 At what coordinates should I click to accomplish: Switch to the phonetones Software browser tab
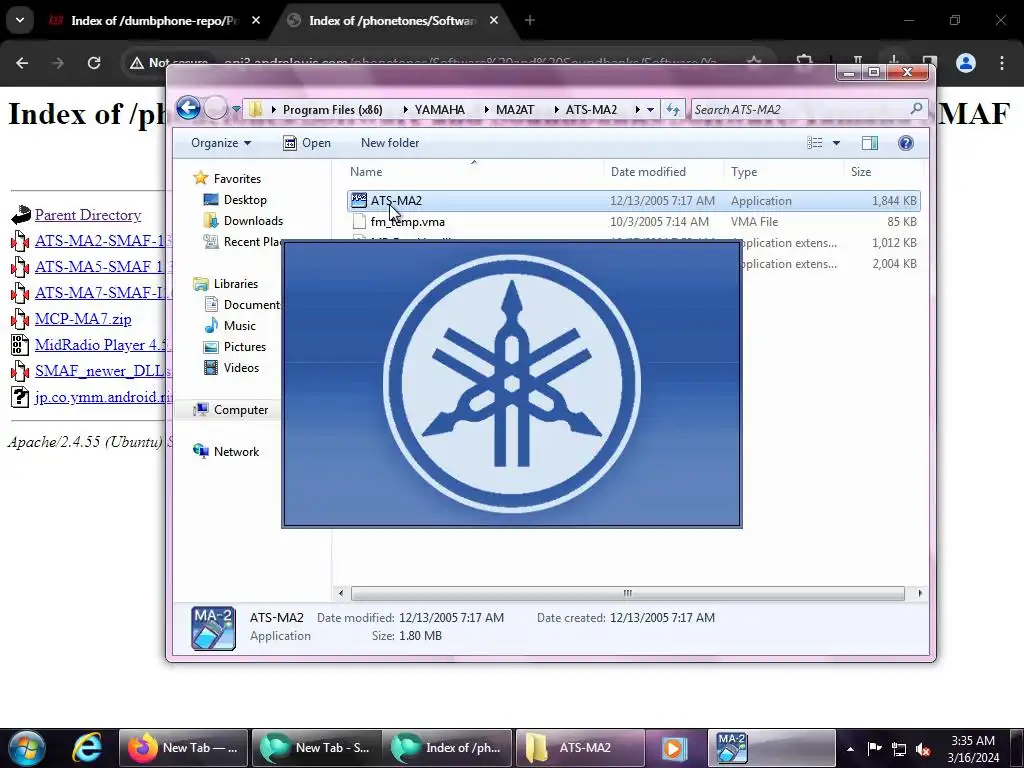392,21
